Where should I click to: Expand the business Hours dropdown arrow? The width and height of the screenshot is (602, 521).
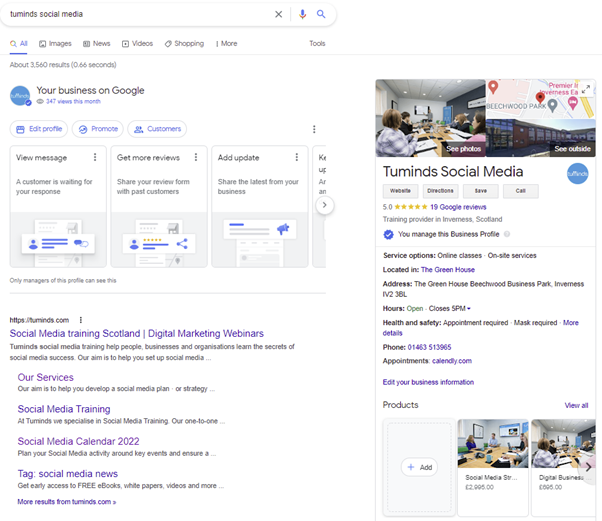(469, 308)
